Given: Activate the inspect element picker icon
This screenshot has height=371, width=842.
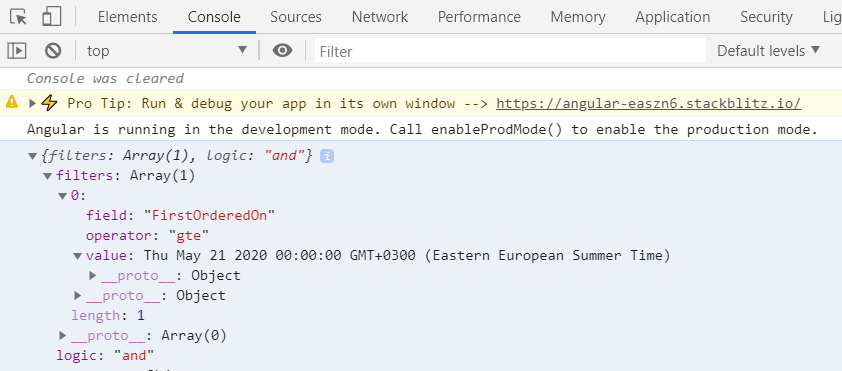Looking at the screenshot, I should (x=19, y=17).
